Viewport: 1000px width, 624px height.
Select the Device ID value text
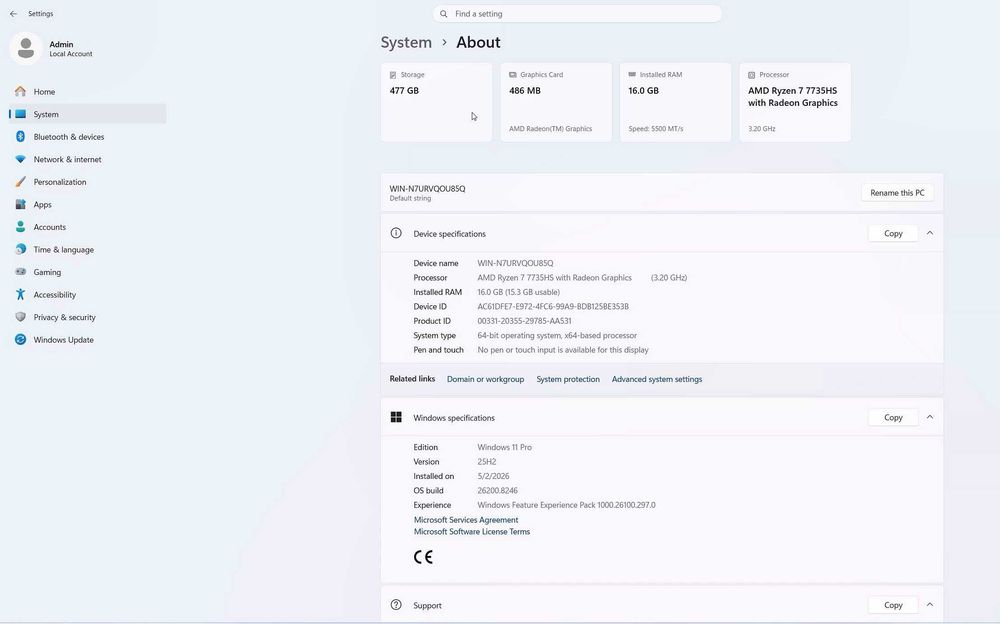click(x=553, y=306)
